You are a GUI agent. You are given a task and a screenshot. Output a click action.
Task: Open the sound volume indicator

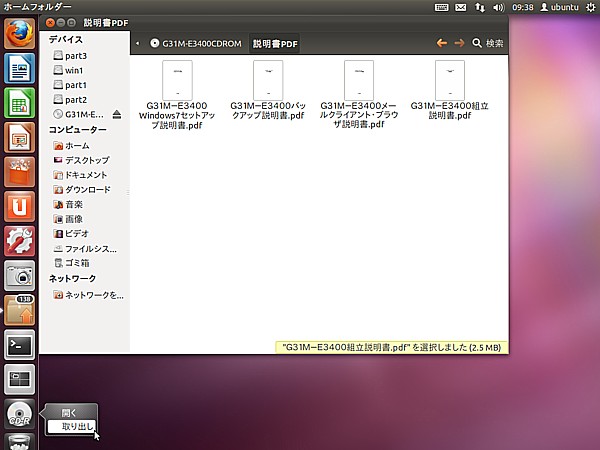(499, 7)
